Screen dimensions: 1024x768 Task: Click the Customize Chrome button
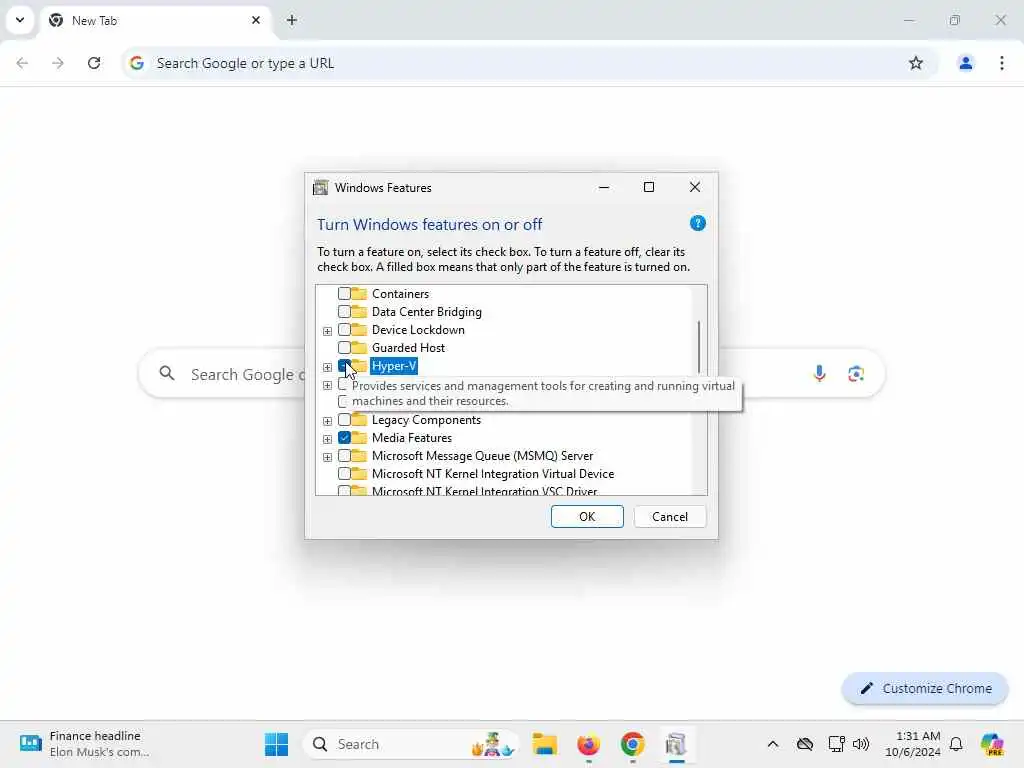[x=925, y=688]
